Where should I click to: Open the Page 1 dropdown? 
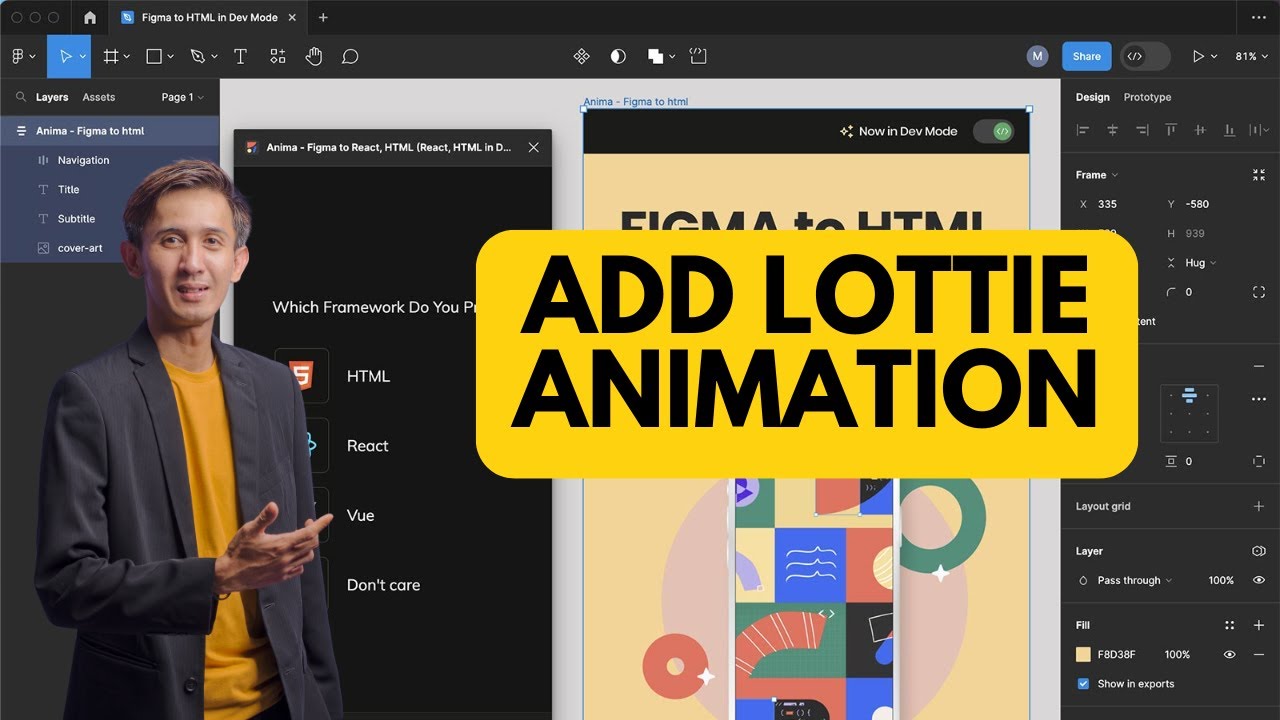[x=182, y=97]
